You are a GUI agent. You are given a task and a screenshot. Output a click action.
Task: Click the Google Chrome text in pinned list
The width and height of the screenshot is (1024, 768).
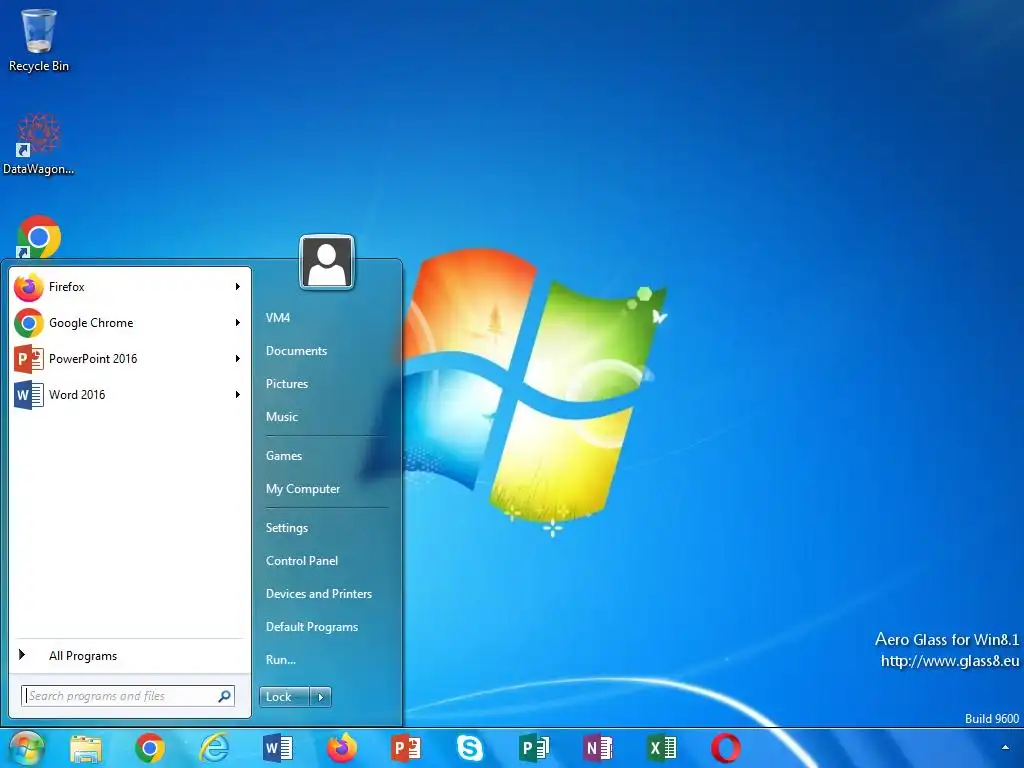coord(91,323)
